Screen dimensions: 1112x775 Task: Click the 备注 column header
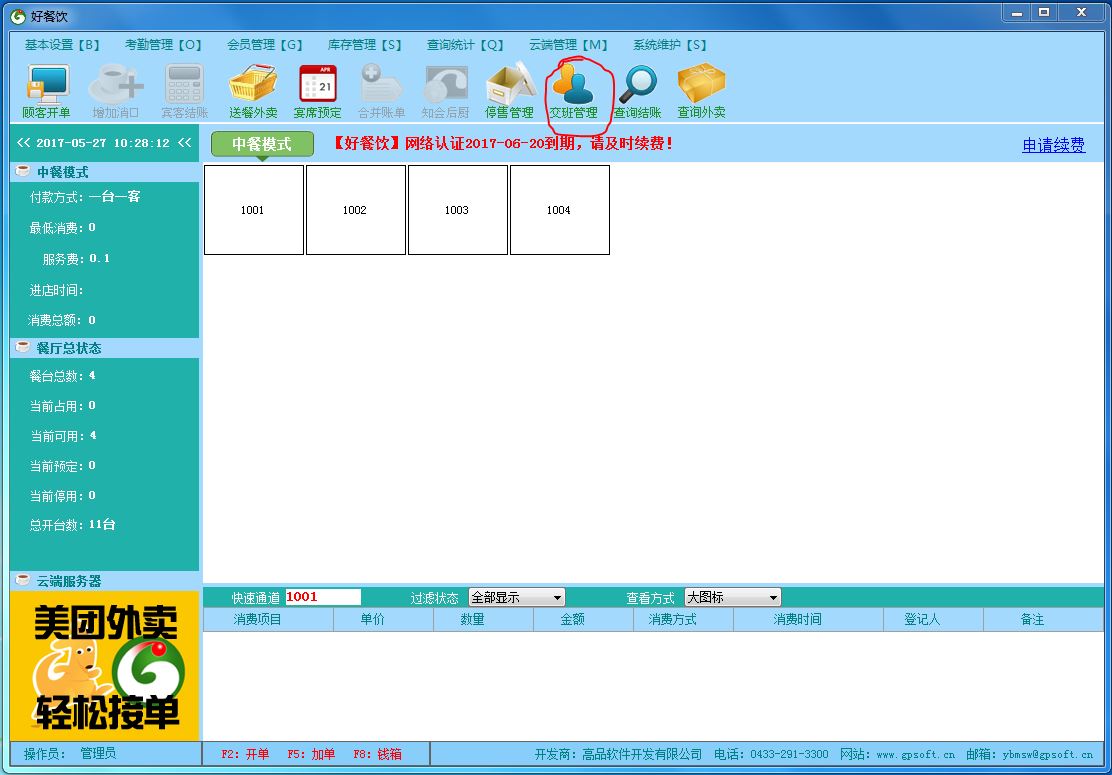tap(1043, 620)
